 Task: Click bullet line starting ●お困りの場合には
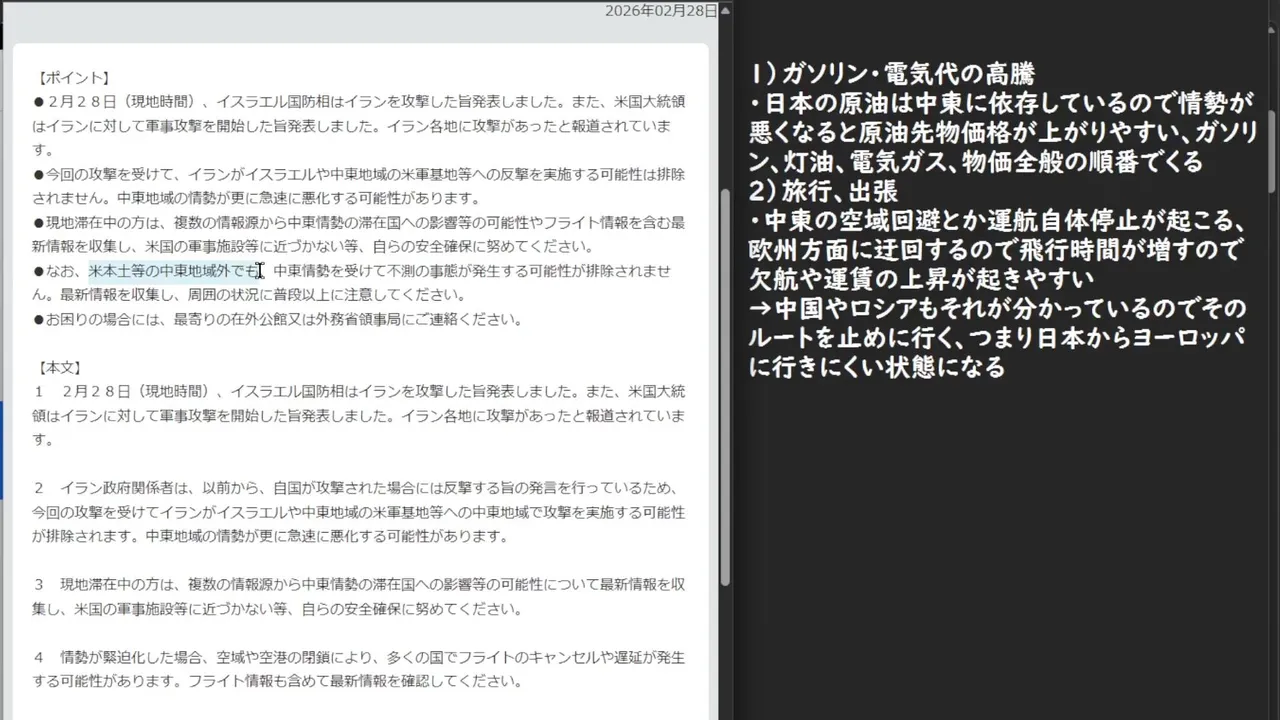277,320
